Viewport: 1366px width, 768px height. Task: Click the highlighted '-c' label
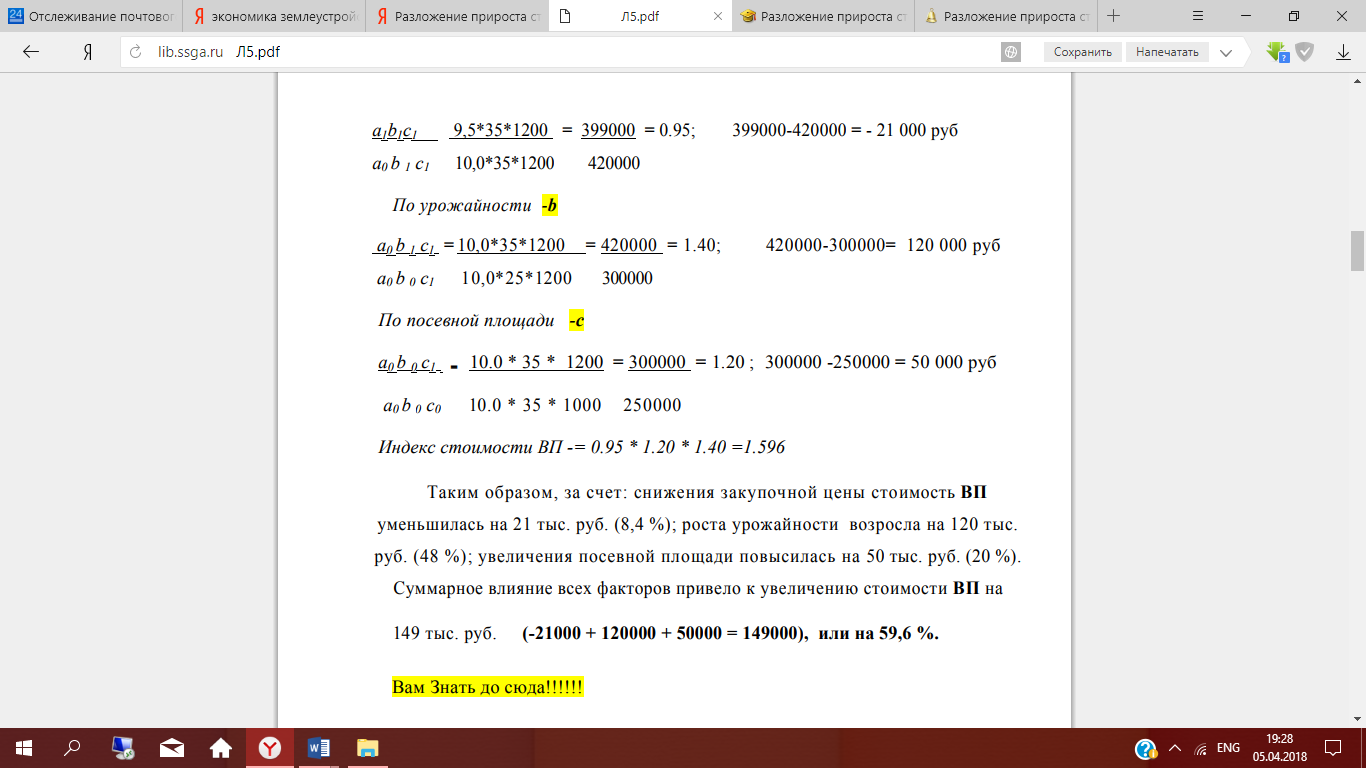point(576,321)
